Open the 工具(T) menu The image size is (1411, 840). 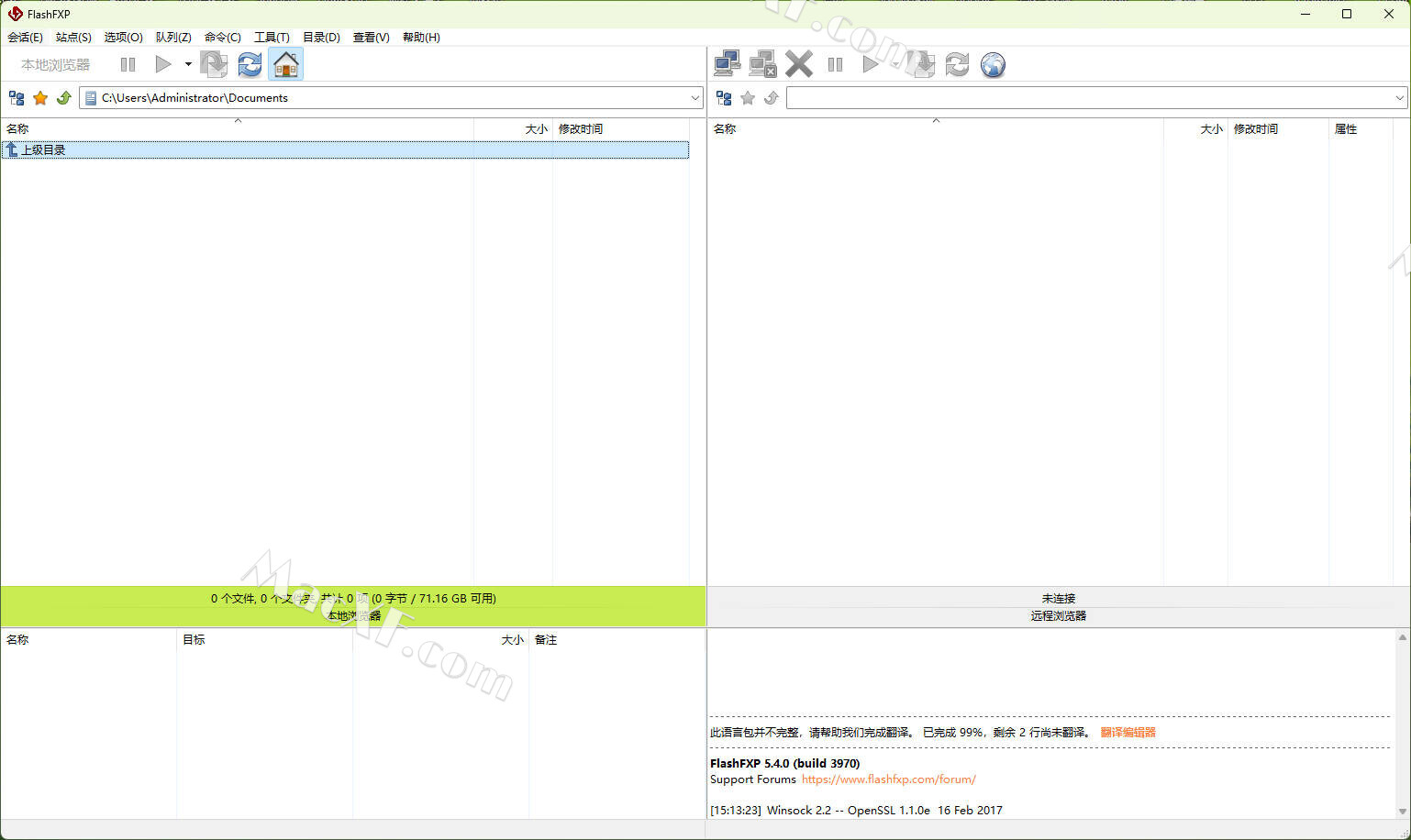[272, 38]
